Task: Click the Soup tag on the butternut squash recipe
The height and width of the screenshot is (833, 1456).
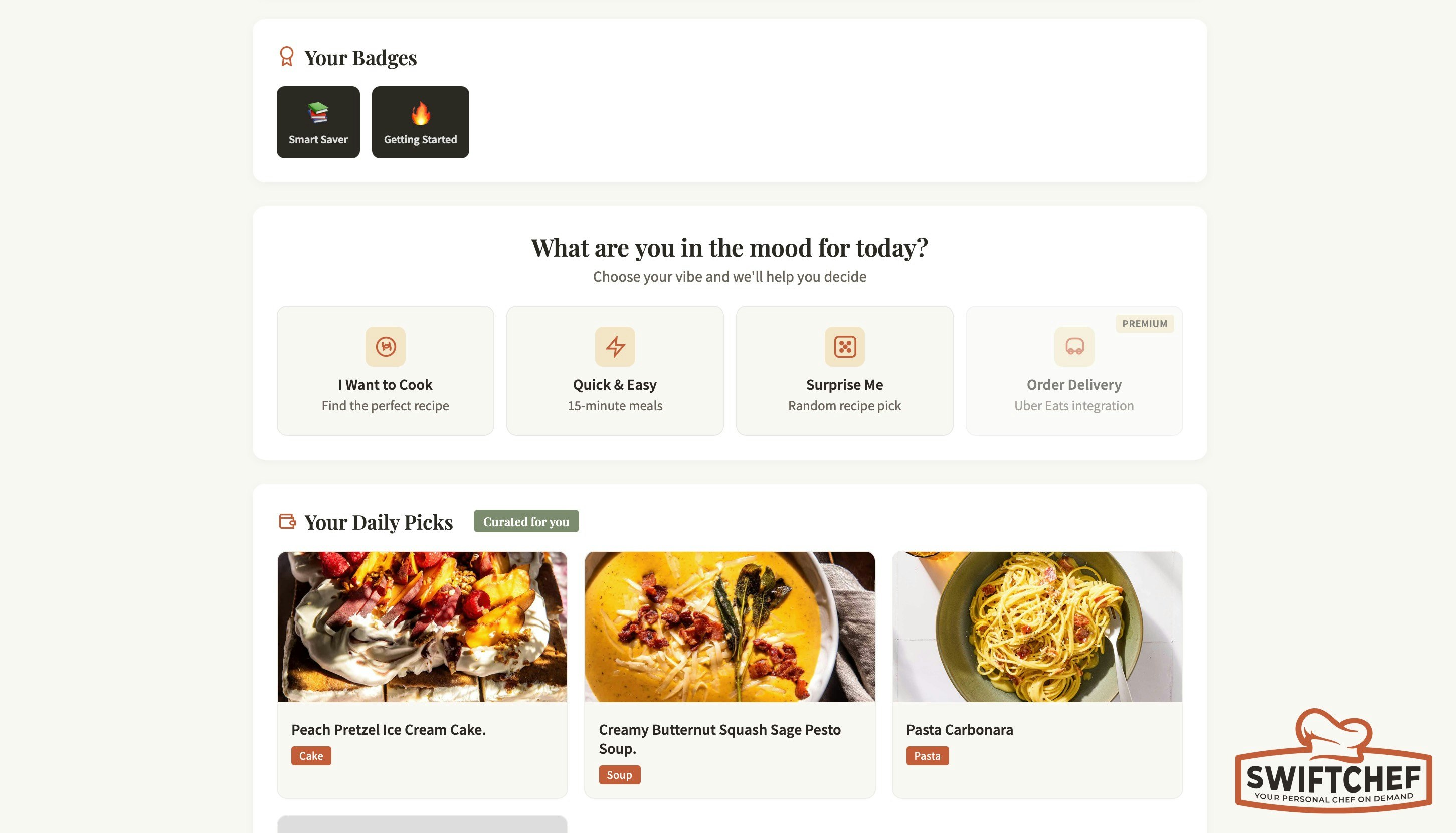Action: point(619,774)
